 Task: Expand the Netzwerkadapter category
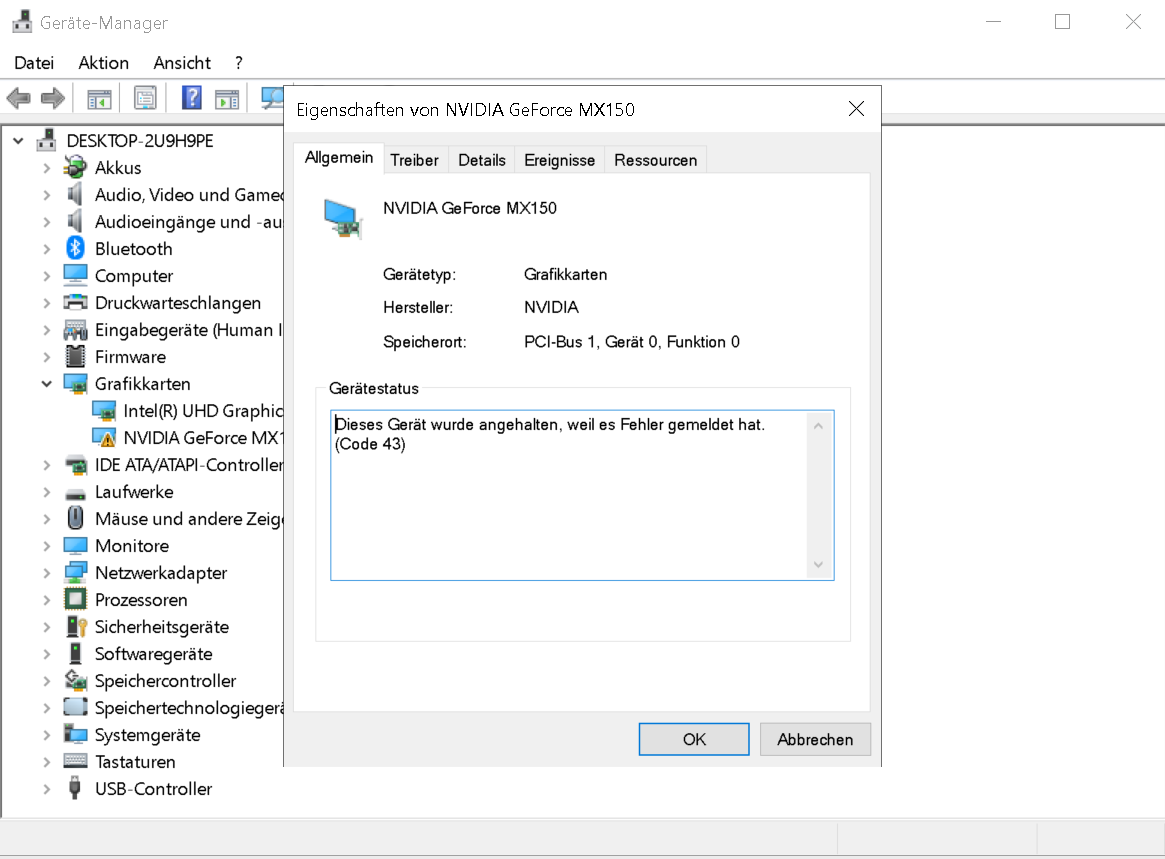pyautogui.click(x=47, y=573)
